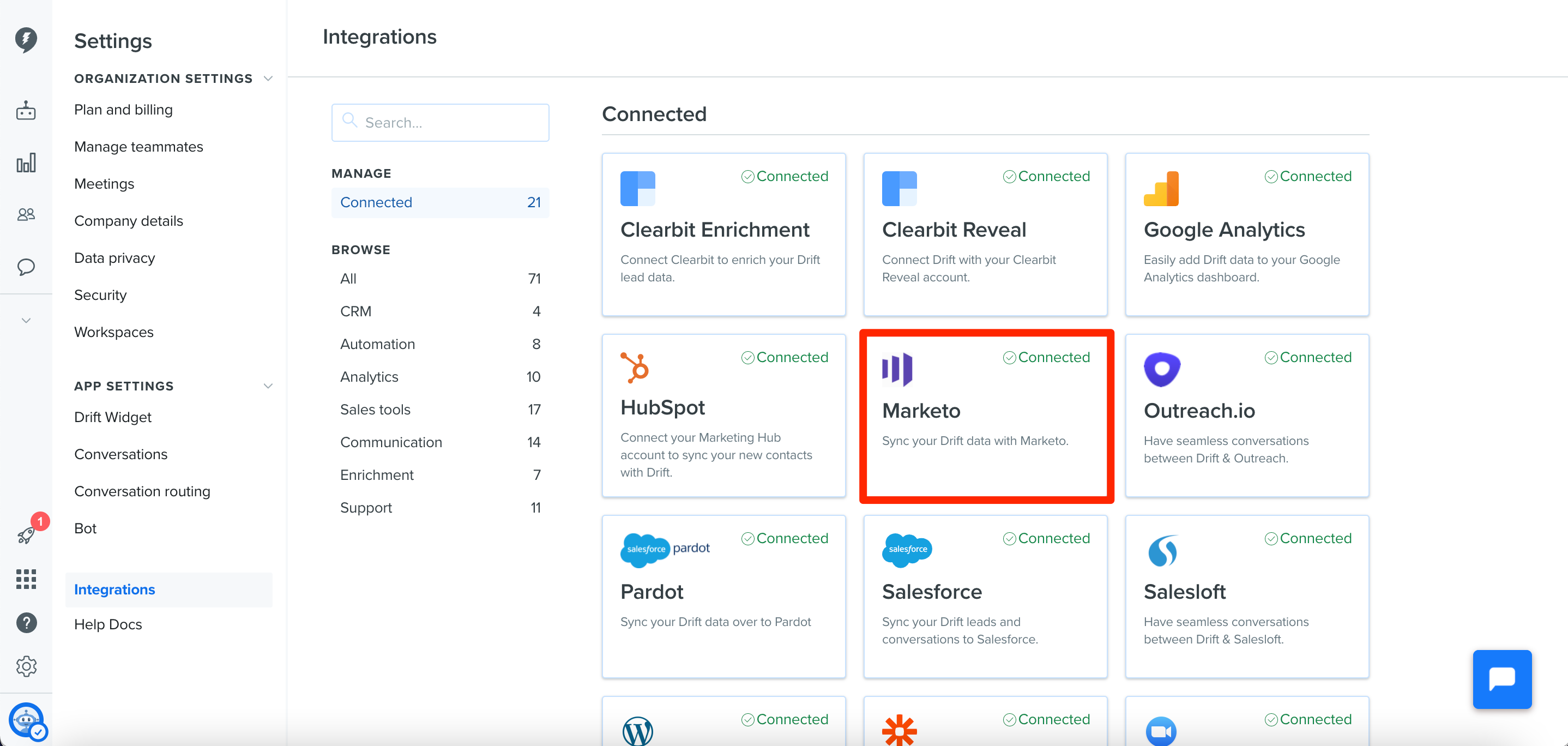Open the Workspaces settings page
Image resolution: width=1568 pixels, height=746 pixels.
pos(114,332)
